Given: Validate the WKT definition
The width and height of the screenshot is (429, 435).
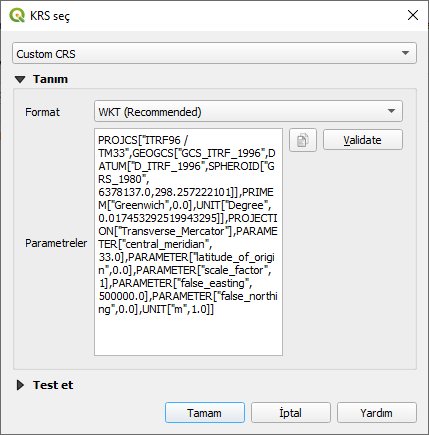Looking at the screenshot, I should pos(363,140).
